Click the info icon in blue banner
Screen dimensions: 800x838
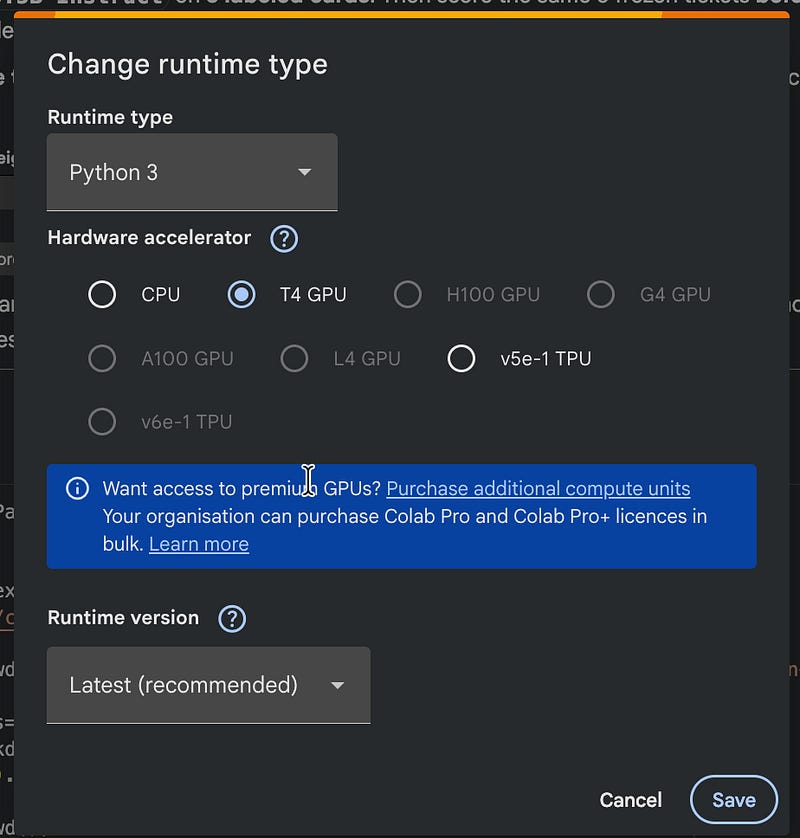[x=77, y=488]
